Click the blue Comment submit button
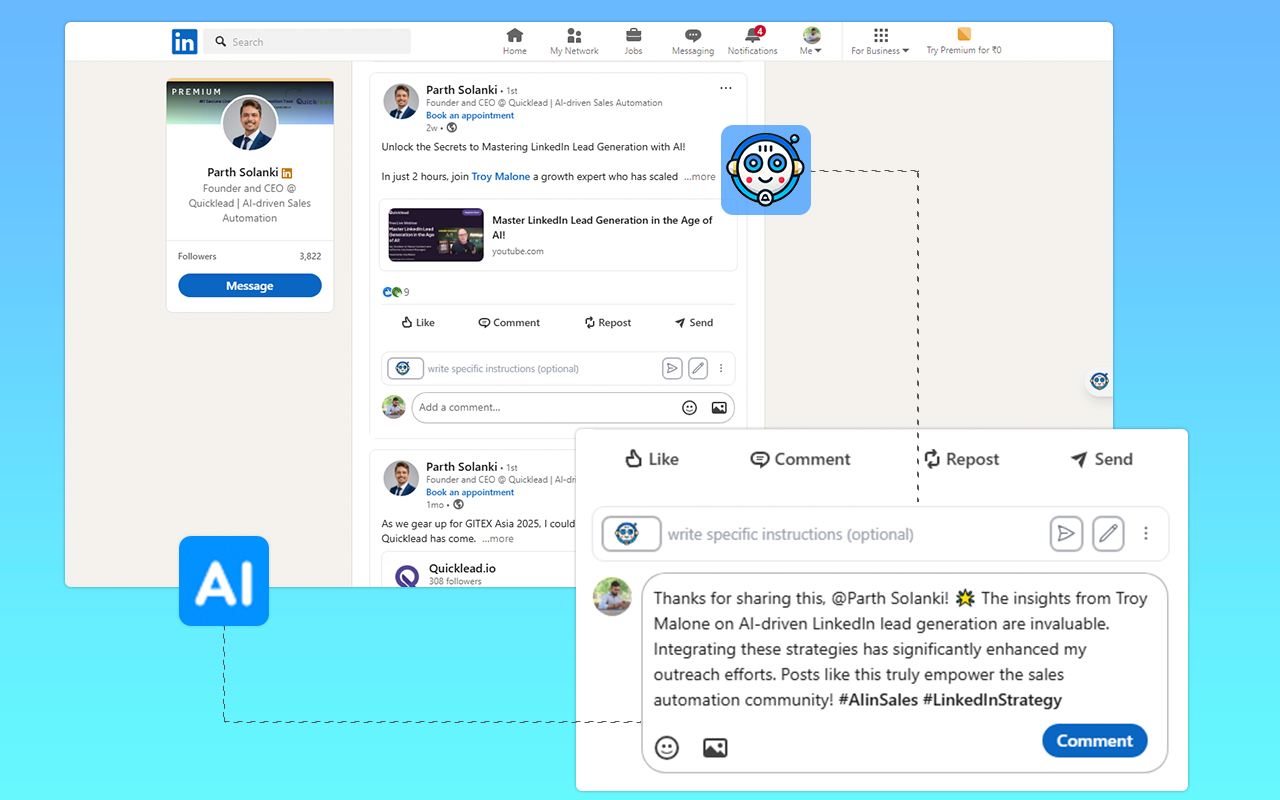Image resolution: width=1280 pixels, height=800 pixels. tap(1095, 741)
